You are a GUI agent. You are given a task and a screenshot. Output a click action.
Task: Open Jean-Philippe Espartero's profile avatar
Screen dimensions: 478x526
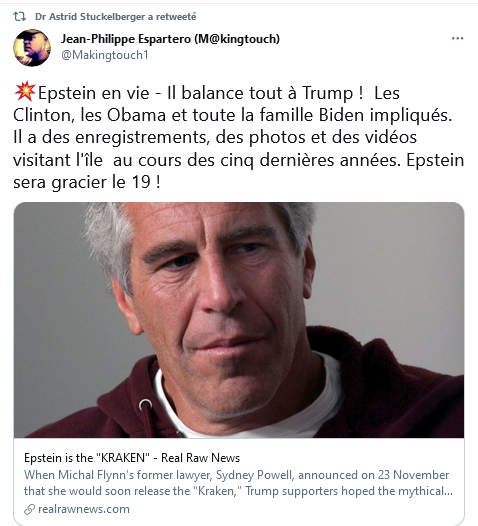(32, 48)
